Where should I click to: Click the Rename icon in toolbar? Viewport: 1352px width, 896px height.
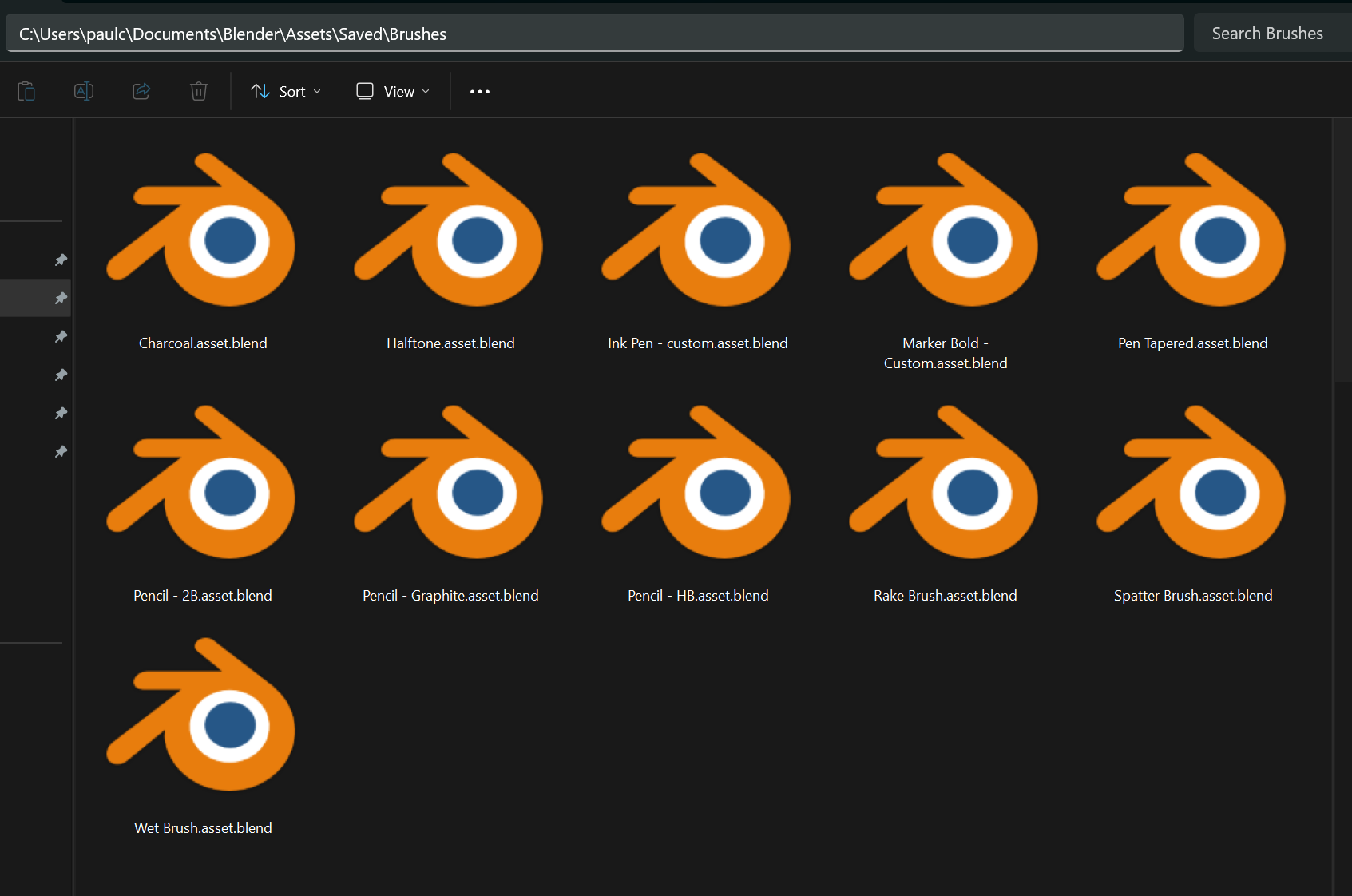click(84, 91)
